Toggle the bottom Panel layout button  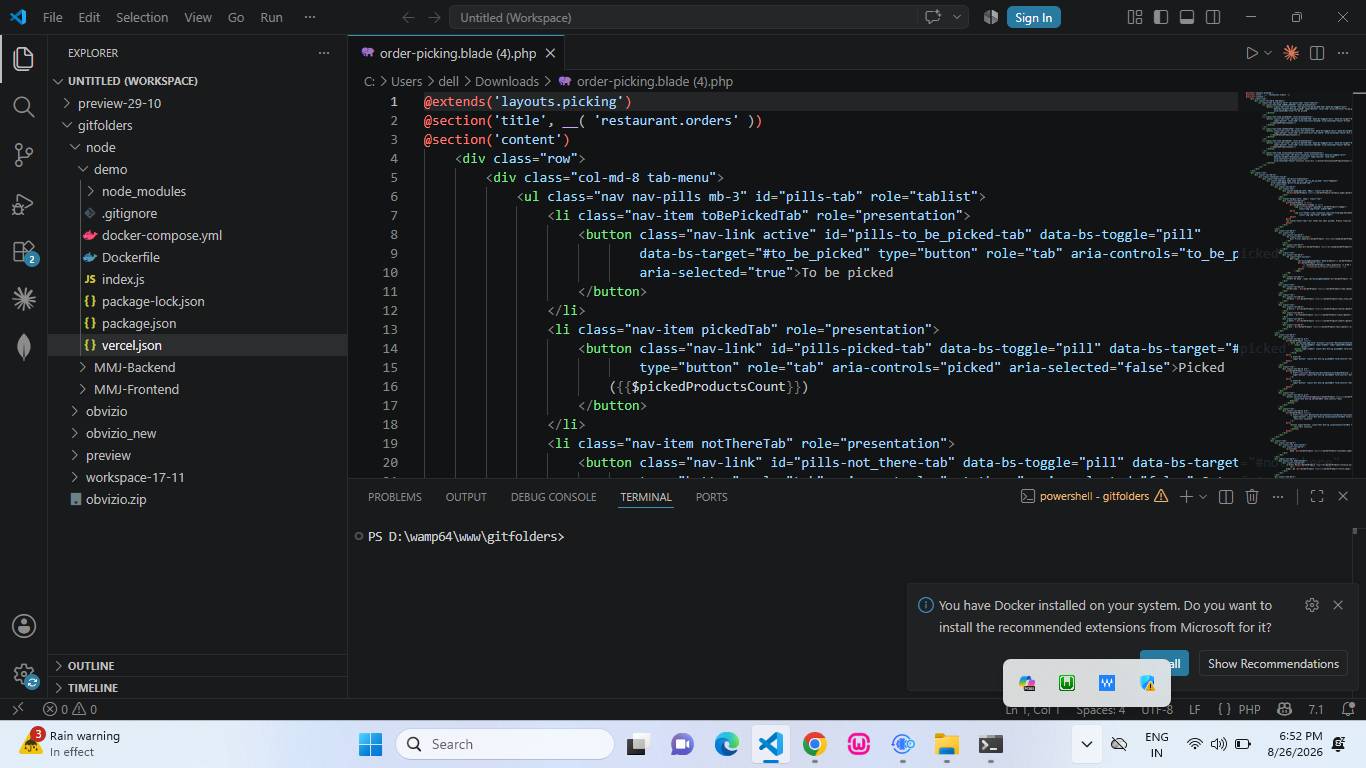(x=1187, y=17)
